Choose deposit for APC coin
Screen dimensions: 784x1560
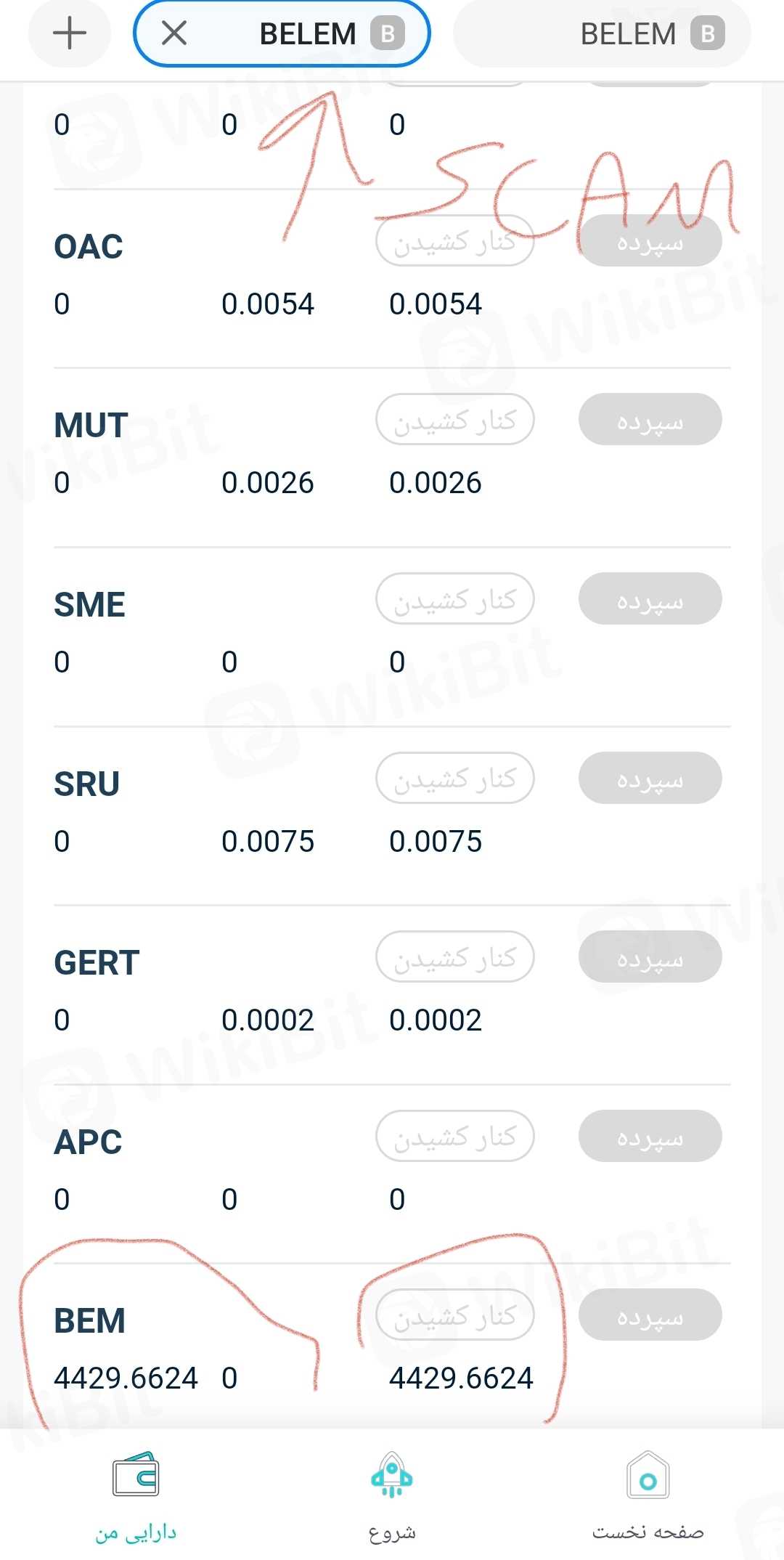point(650,1136)
